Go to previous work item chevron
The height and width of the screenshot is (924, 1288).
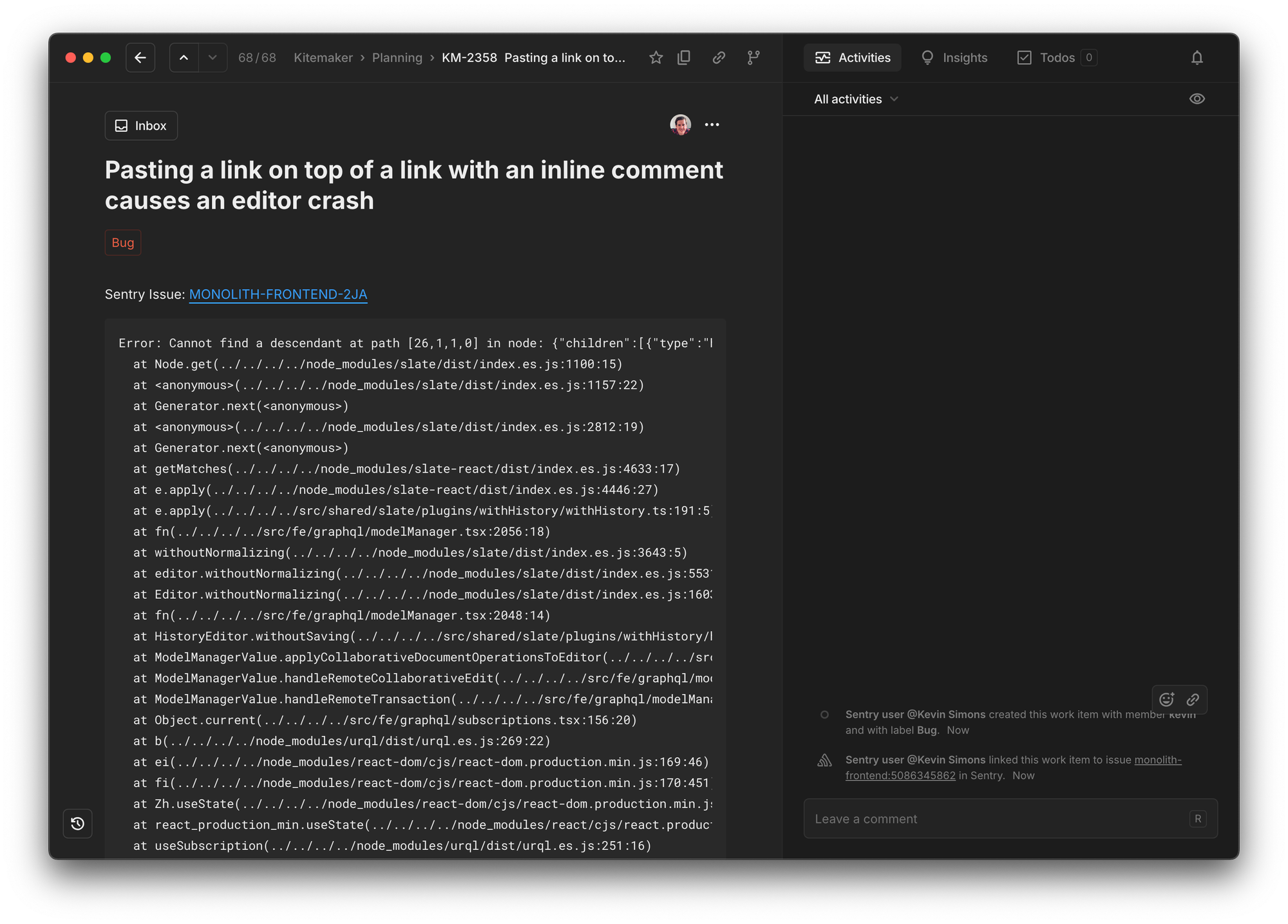click(184, 58)
